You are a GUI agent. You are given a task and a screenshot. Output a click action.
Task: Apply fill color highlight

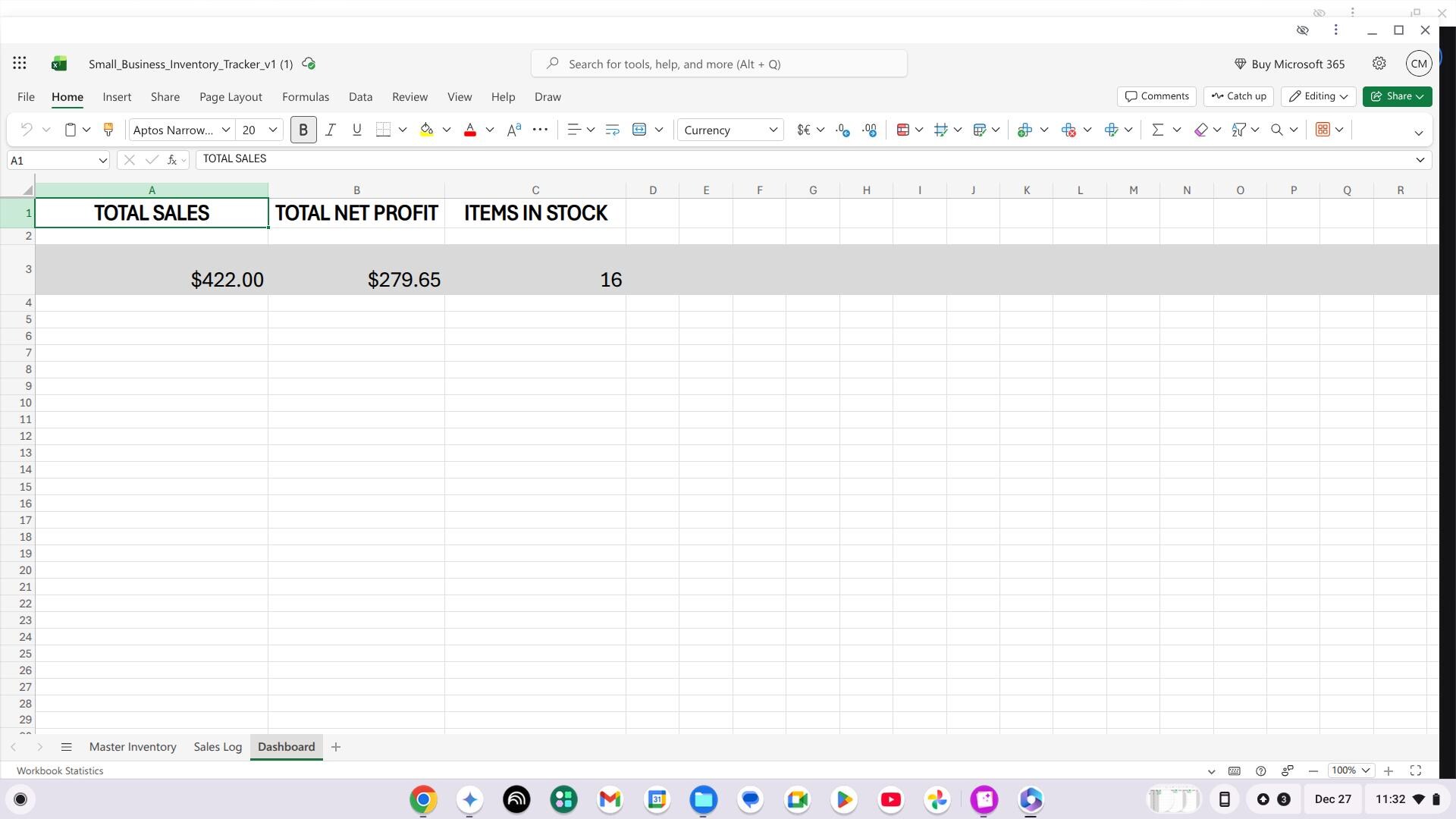[x=426, y=130]
